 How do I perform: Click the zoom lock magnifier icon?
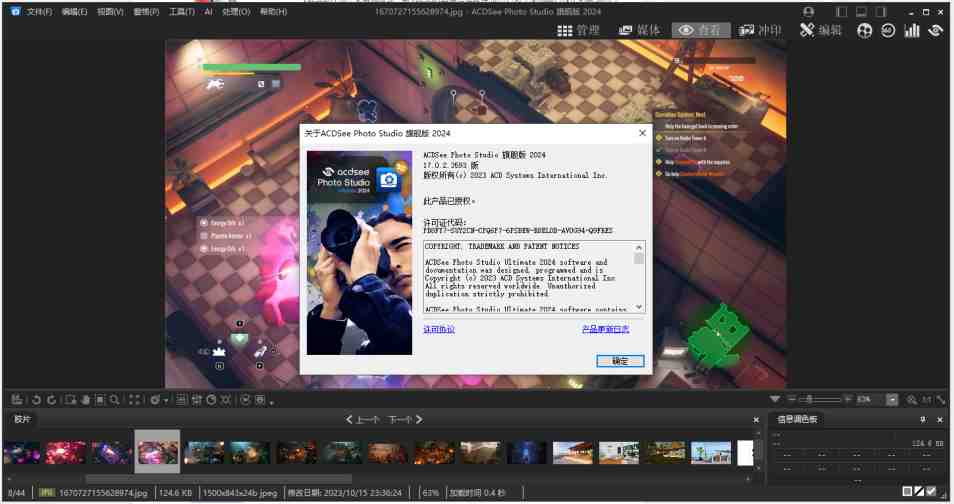[911, 400]
